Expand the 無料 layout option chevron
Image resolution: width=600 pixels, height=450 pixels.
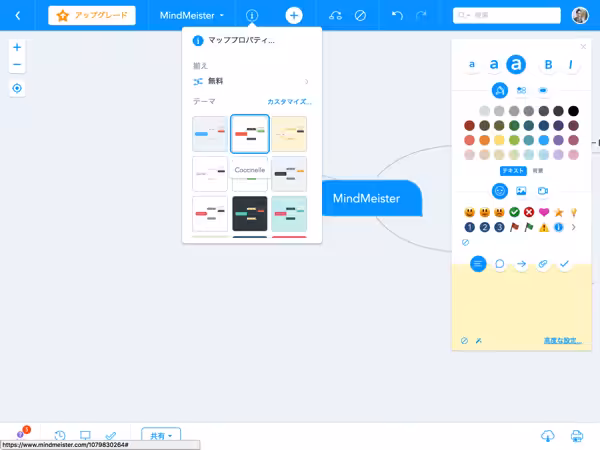pos(306,82)
